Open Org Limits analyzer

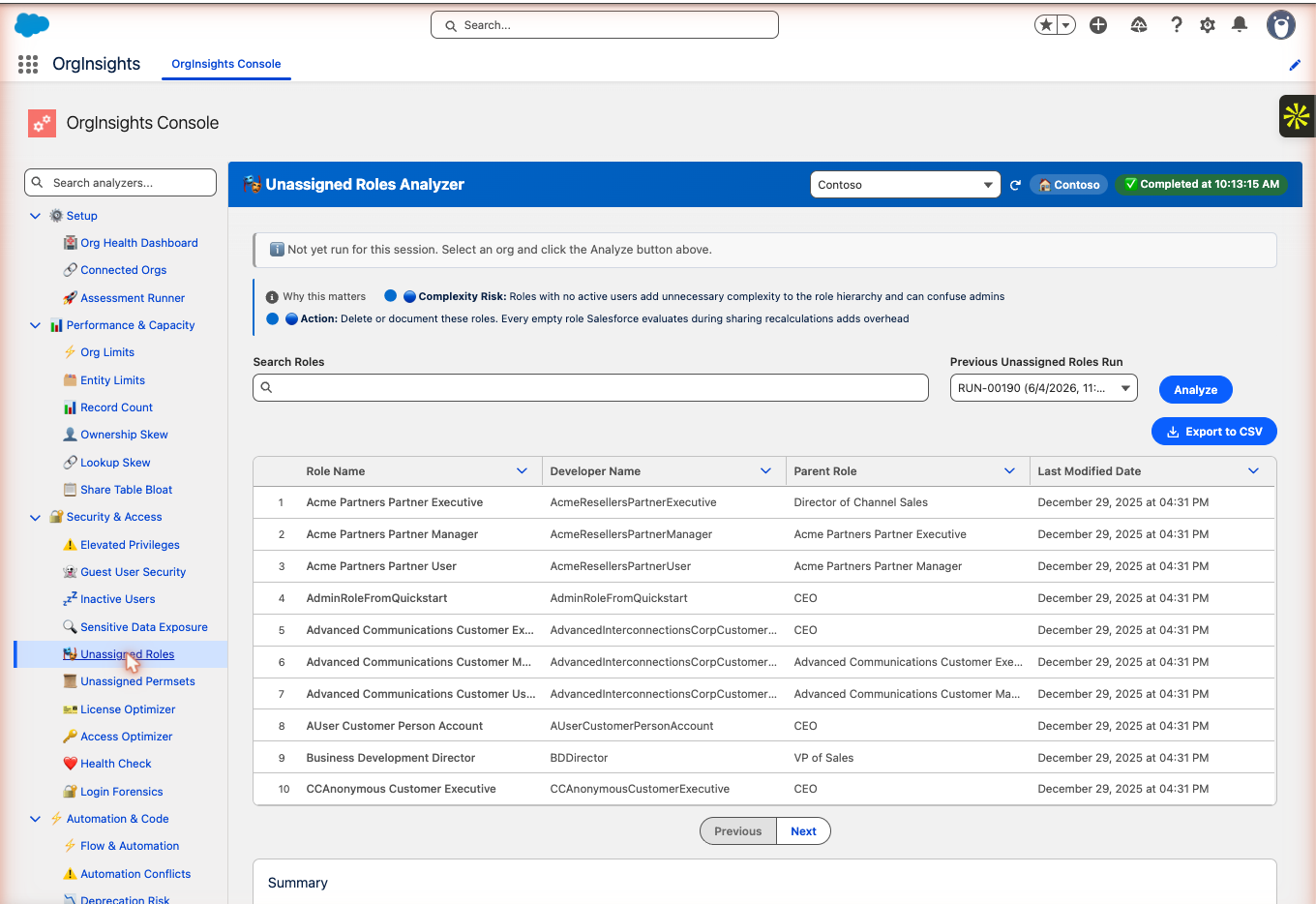tap(107, 352)
